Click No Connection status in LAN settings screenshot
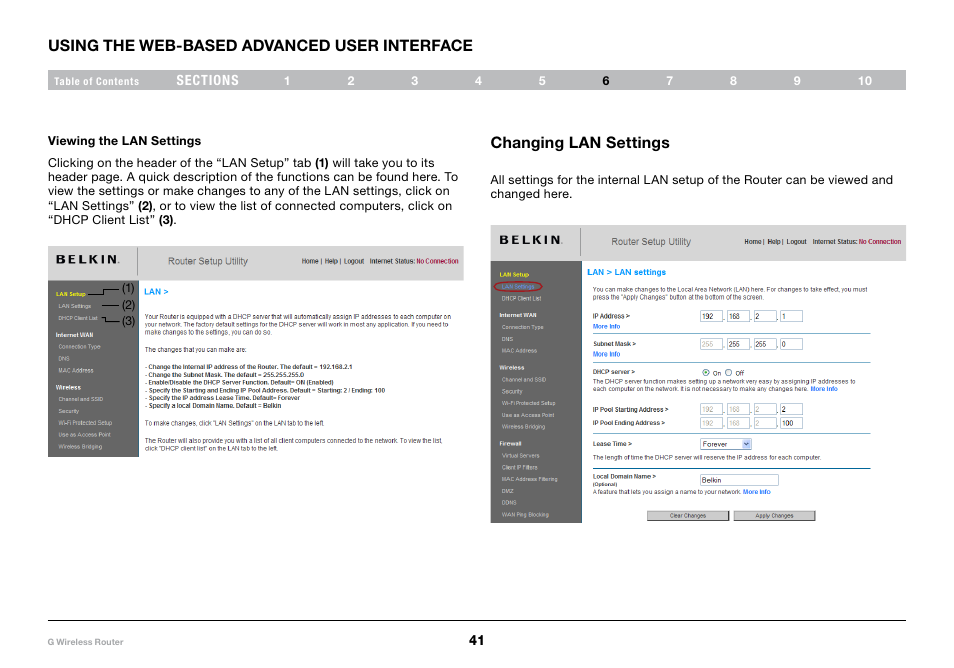Screen dimensions: 954x668 click(x=880, y=242)
